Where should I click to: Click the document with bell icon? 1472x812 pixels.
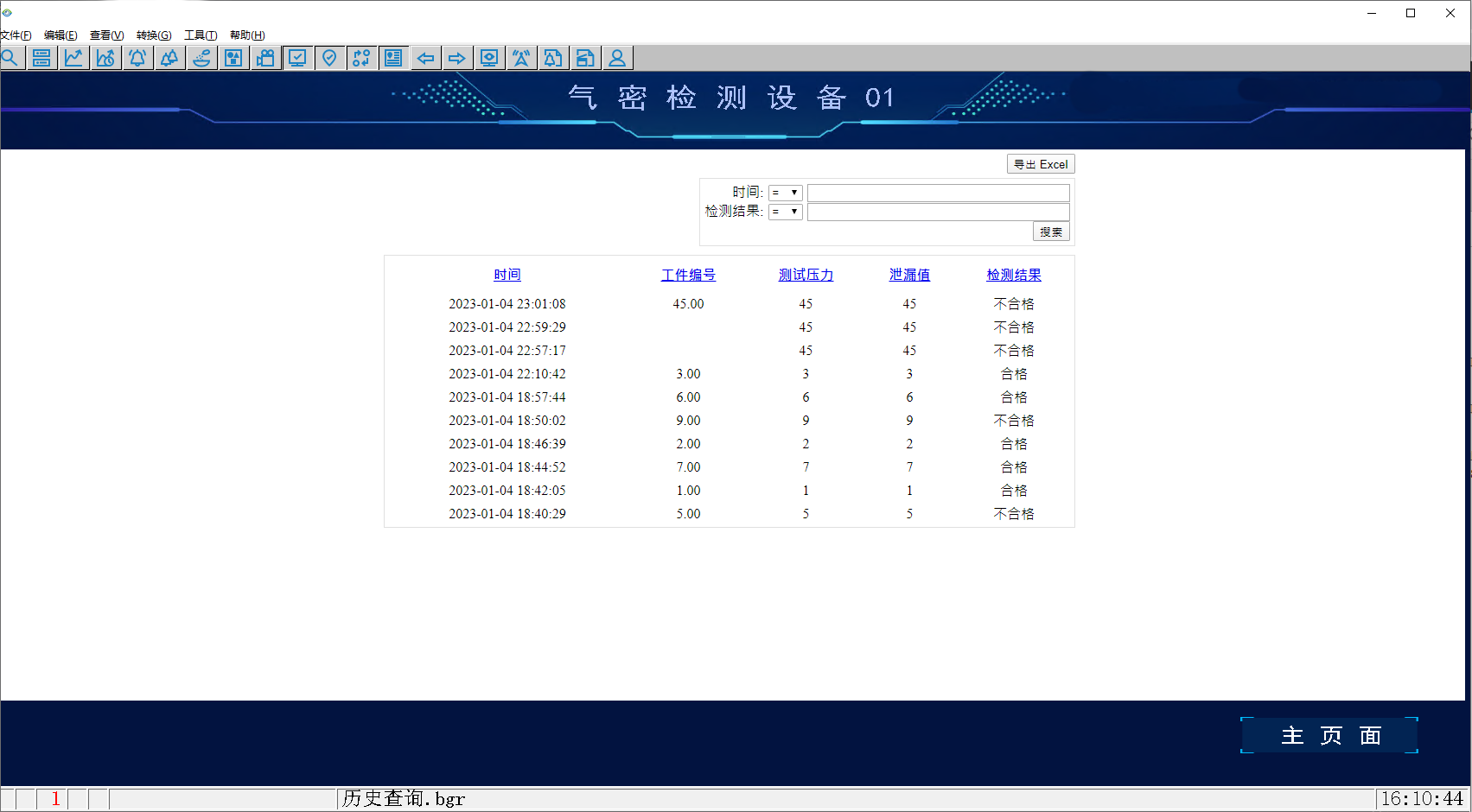pyautogui.click(x=553, y=58)
